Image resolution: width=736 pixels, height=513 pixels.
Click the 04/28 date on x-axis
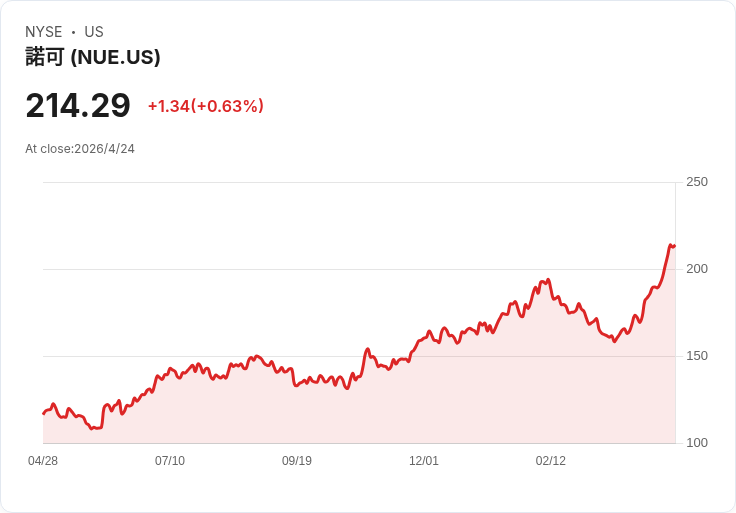43,461
